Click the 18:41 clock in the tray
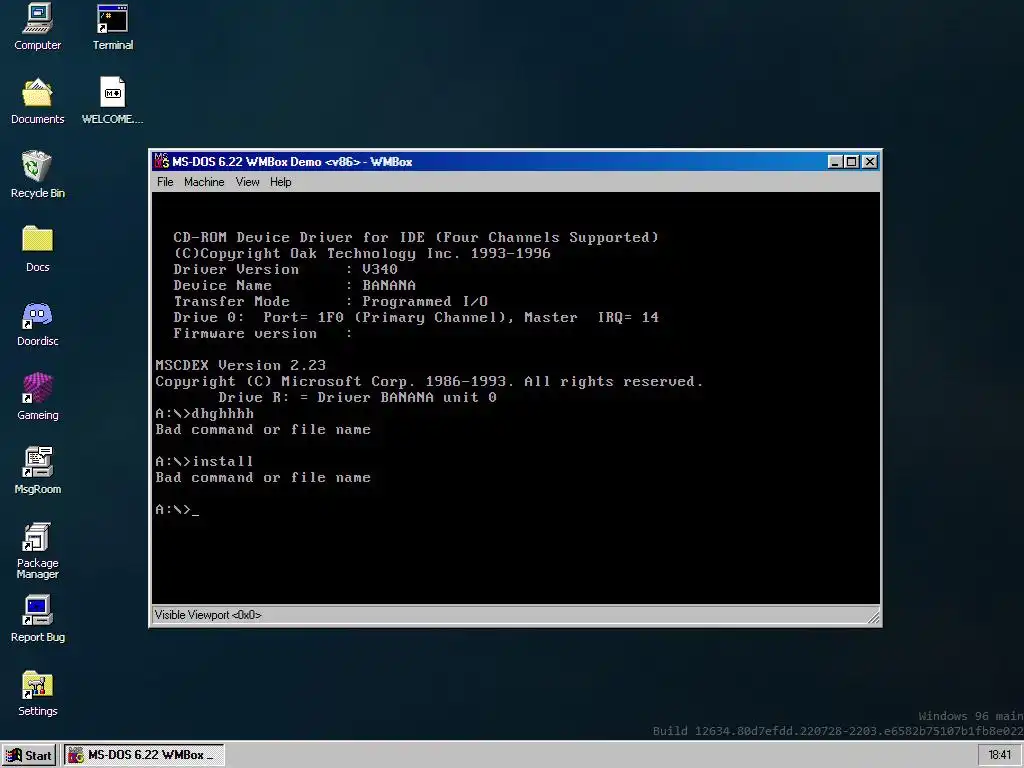 [999, 755]
